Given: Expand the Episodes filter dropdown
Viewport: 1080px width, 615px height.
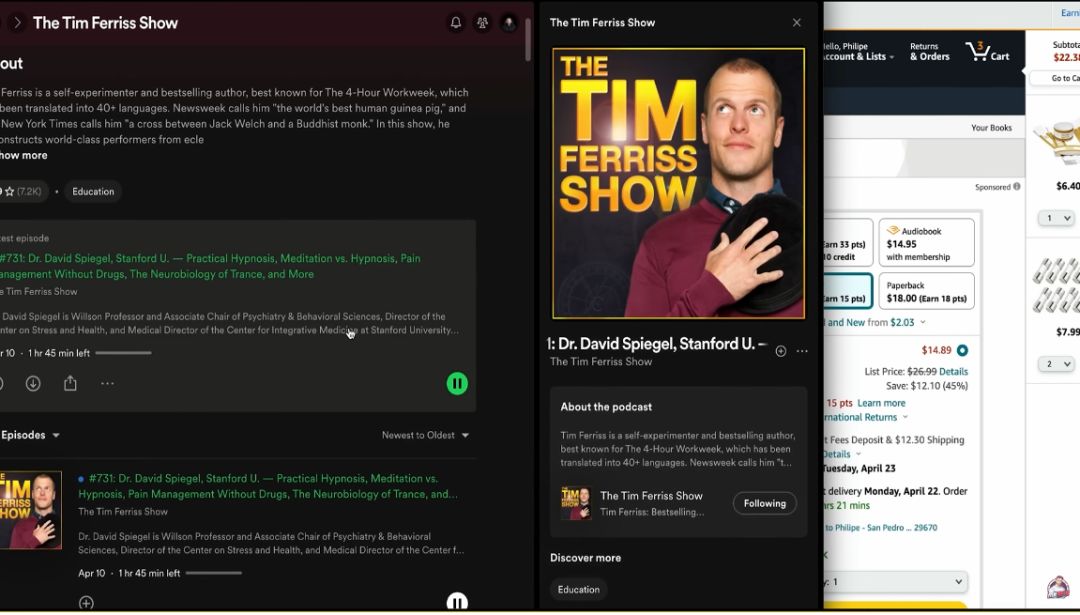Looking at the screenshot, I should [30, 435].
